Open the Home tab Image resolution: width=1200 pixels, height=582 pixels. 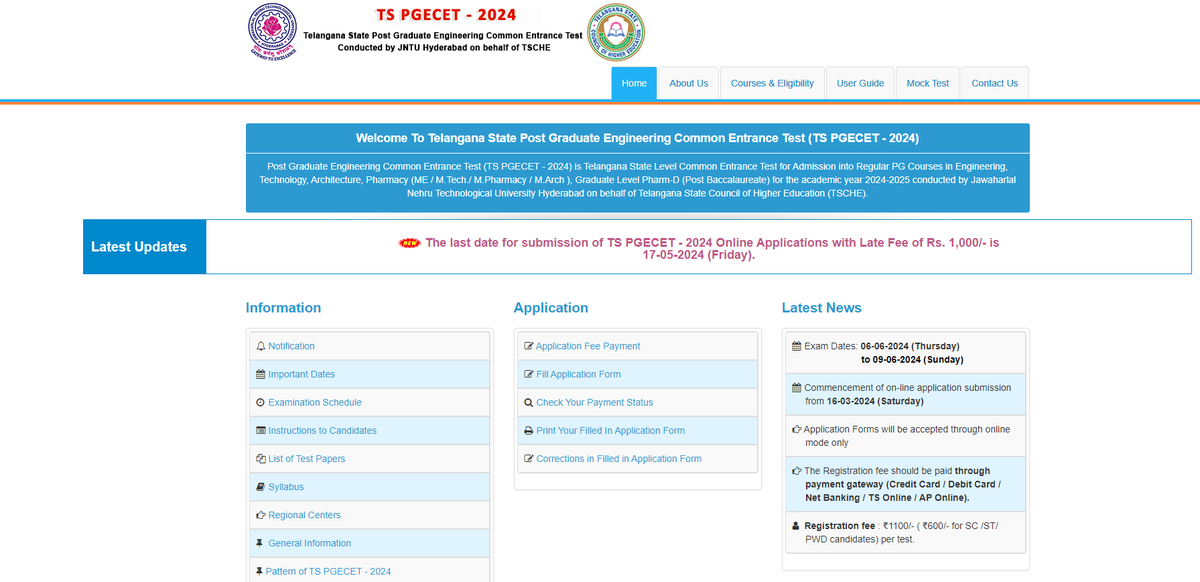pyautogui.click(x=634, y=83)
